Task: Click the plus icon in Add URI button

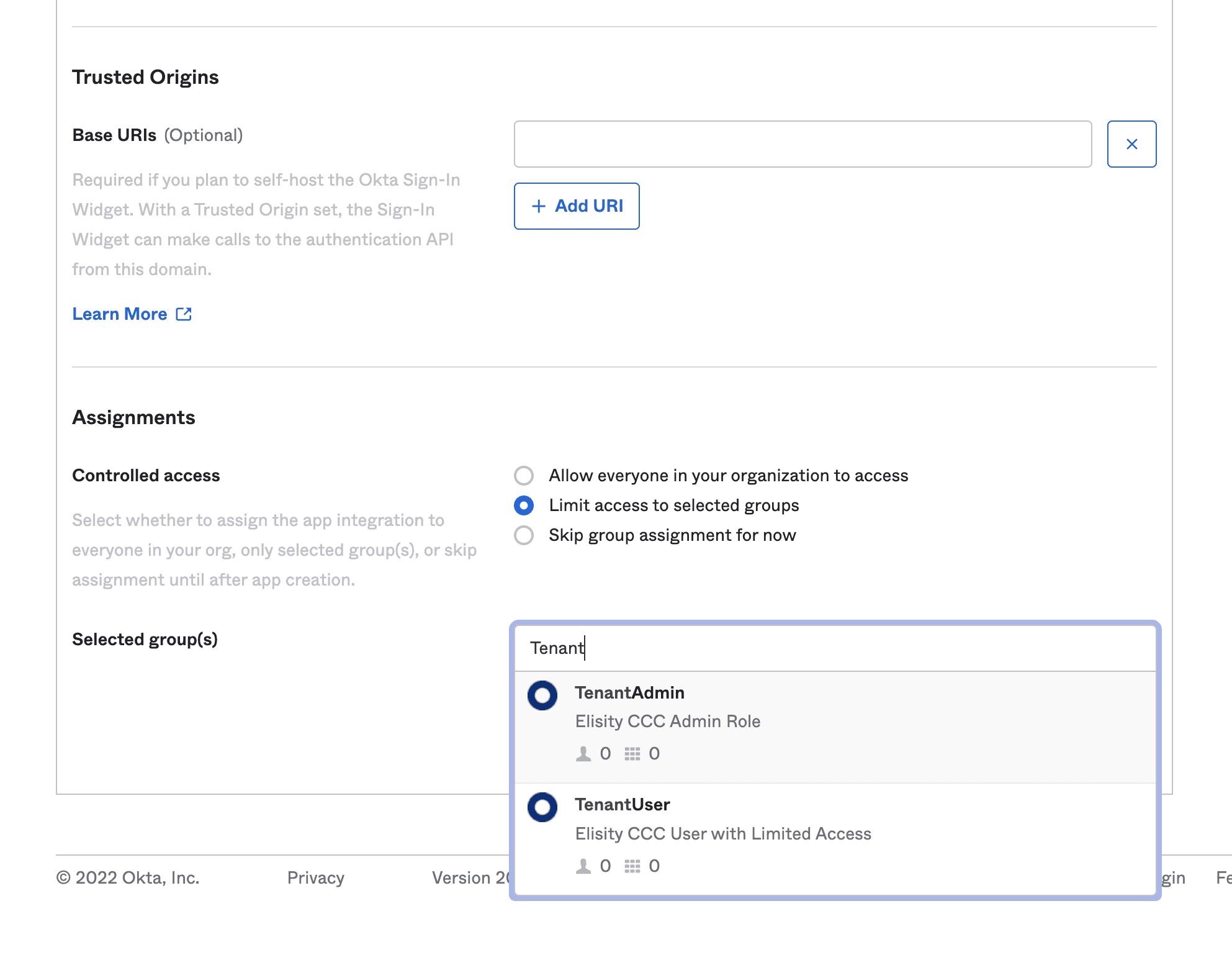Action: point(539,206)
